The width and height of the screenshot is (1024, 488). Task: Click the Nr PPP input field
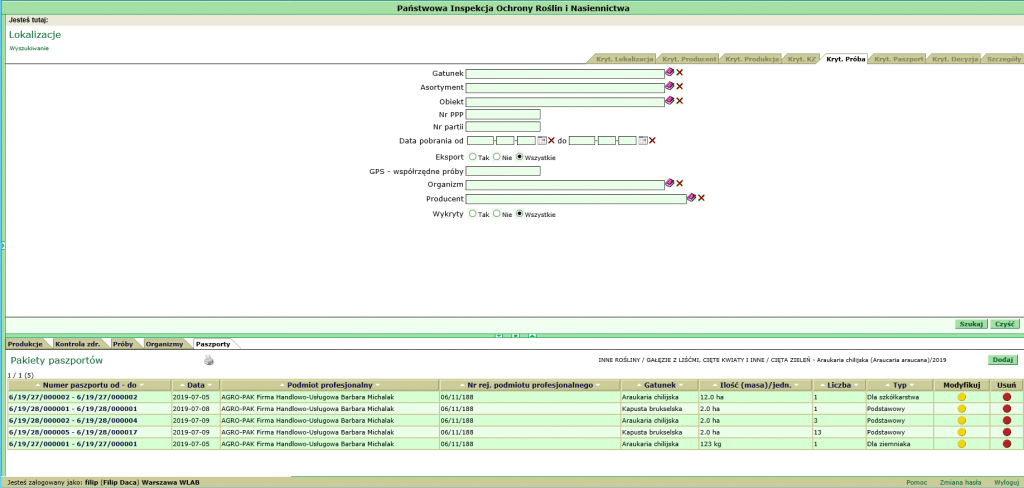(503, 114)
